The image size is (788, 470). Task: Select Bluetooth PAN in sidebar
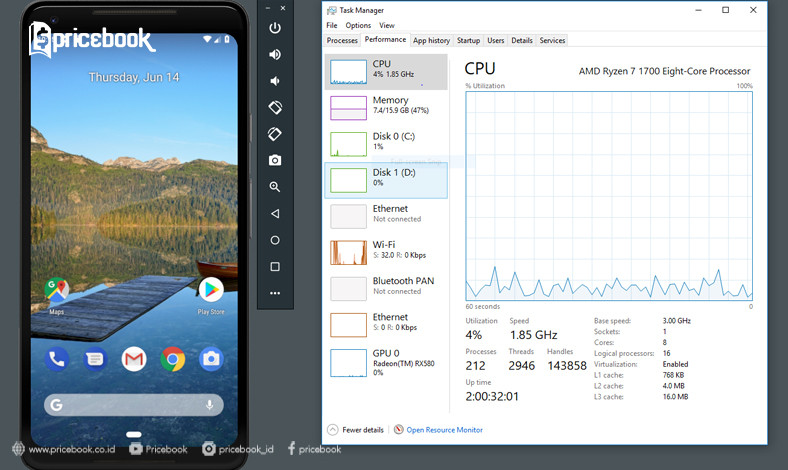(386, 289)
